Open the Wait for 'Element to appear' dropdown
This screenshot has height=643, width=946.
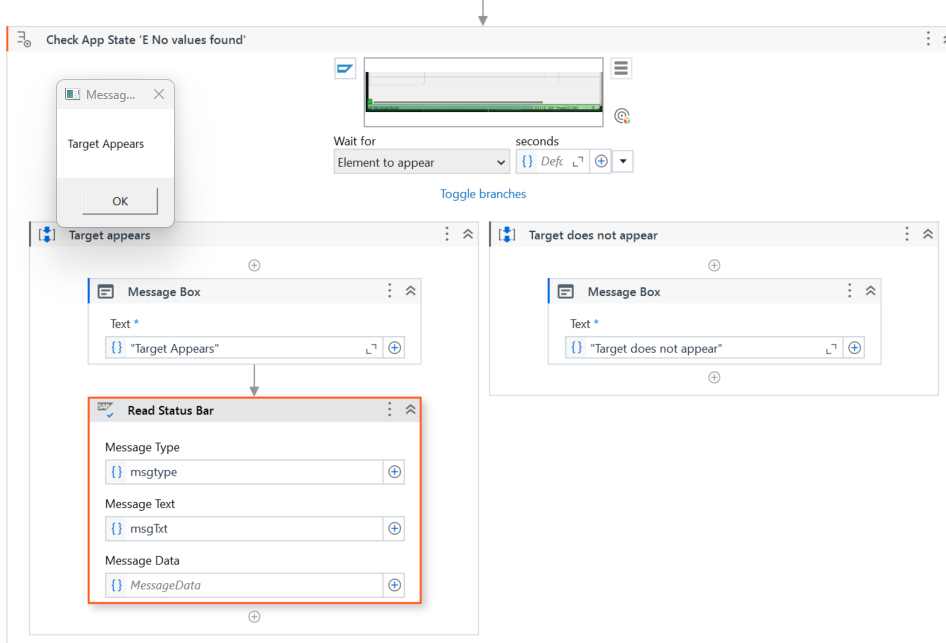pyautogui.click(x=421, y=162)
